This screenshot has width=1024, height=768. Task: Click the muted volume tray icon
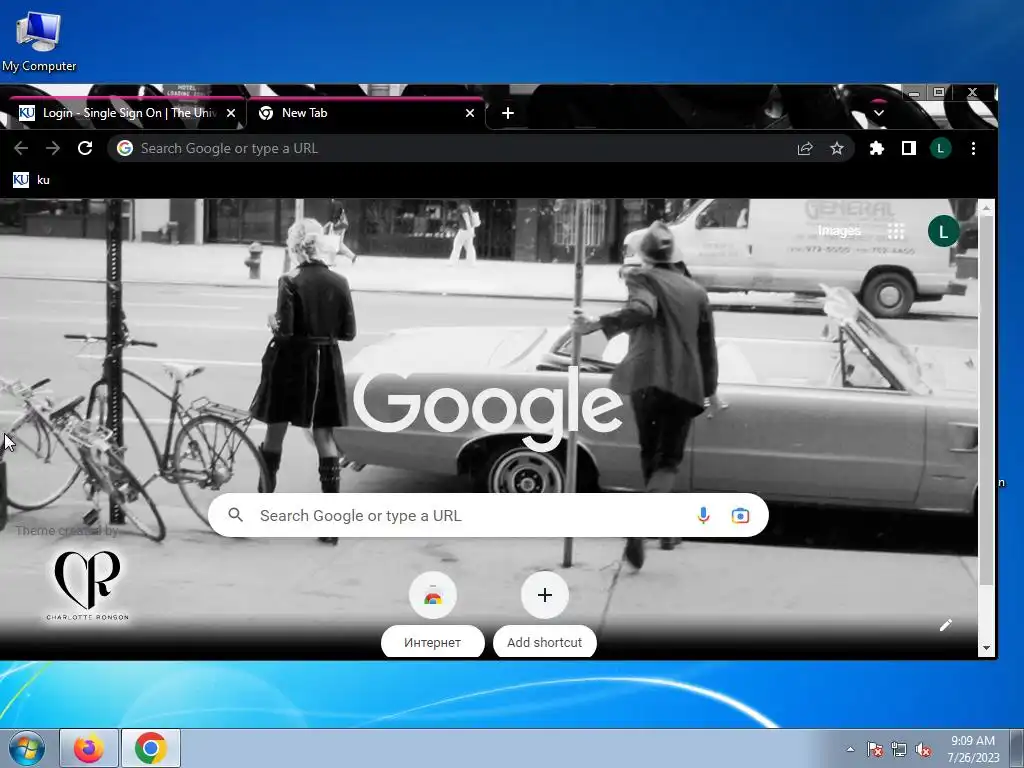pos(923,749)
